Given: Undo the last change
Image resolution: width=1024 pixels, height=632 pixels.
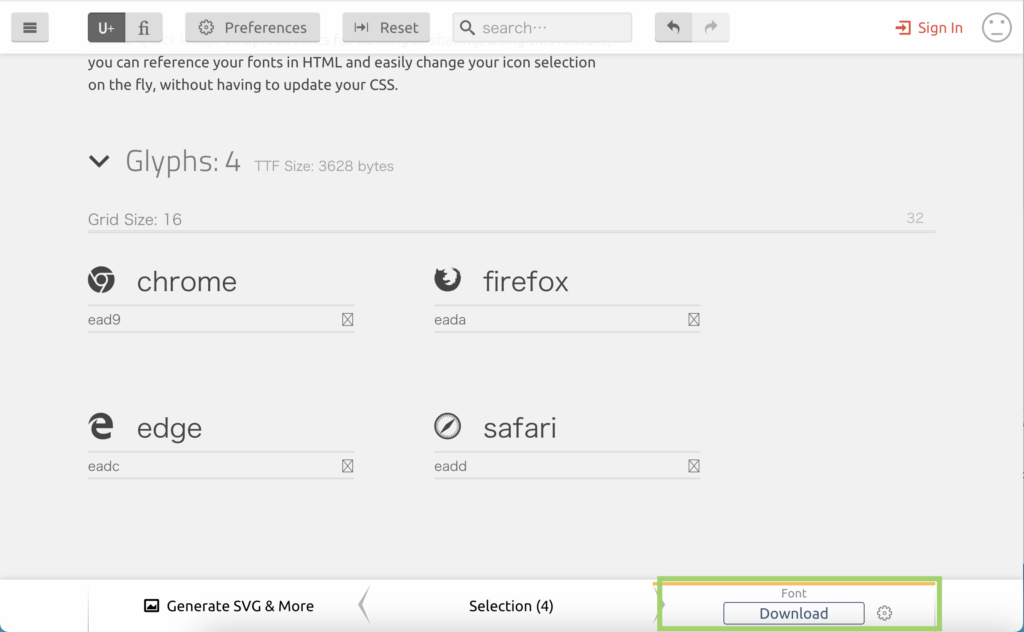Looking at the screenshot, I should (x=673, y=28).
